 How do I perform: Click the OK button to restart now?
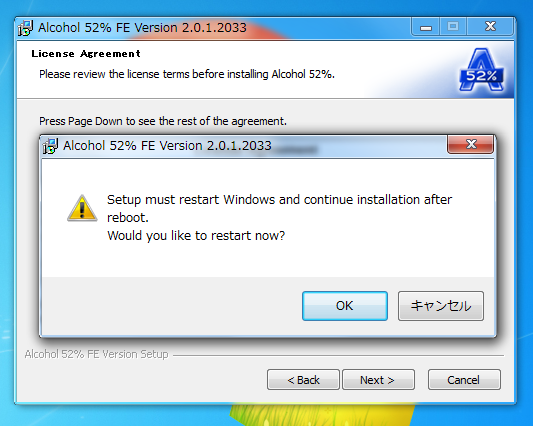[345, 306]
